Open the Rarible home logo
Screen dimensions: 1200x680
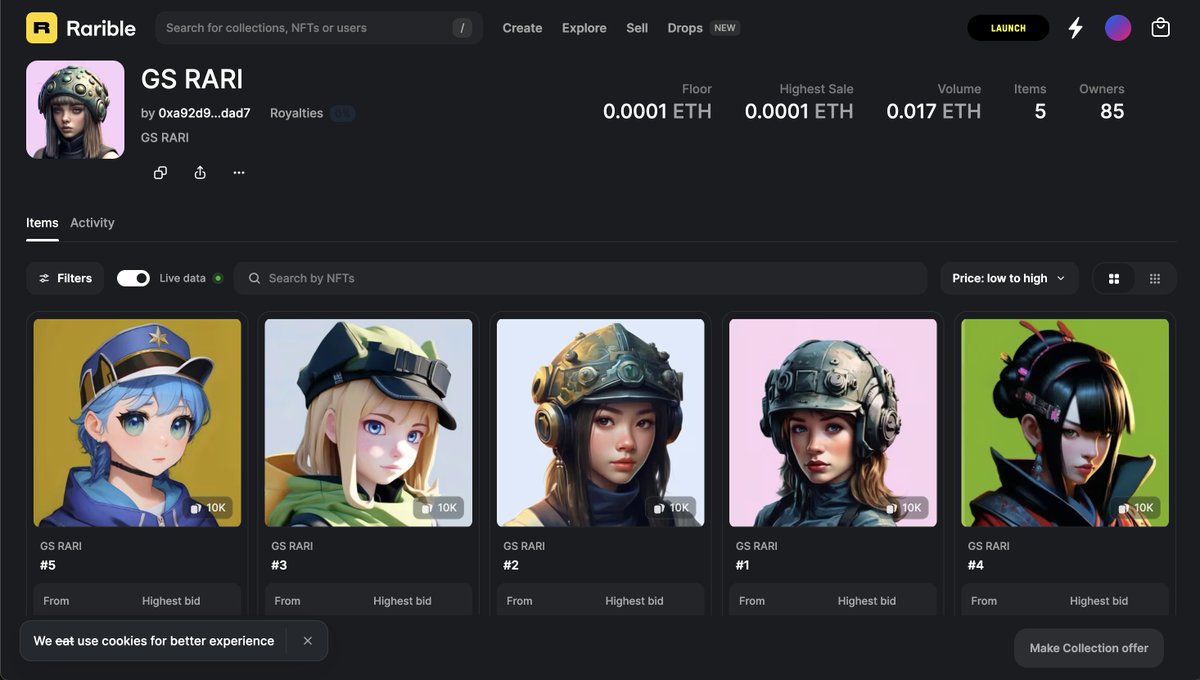[81, 28]
